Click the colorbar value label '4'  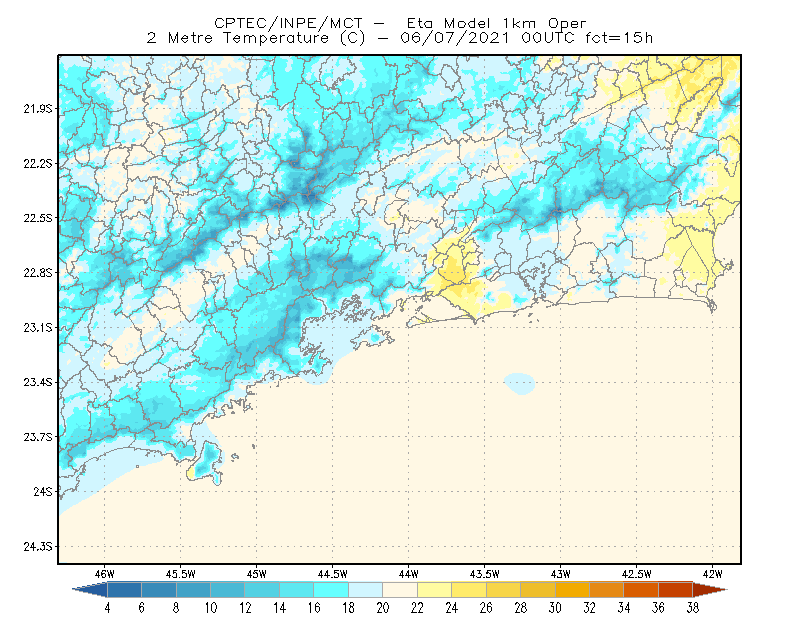tap(107, 608)
